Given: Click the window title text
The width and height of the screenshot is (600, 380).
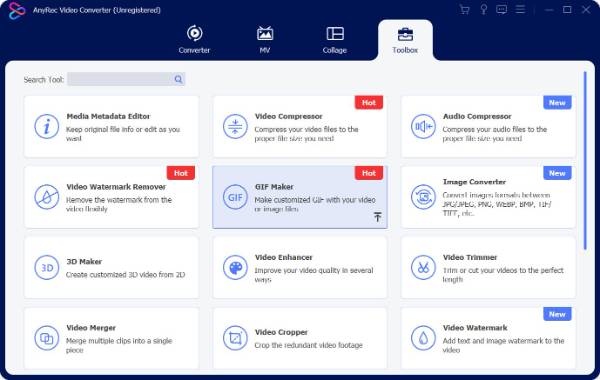Looking at the screenshot, I should 97,10.
